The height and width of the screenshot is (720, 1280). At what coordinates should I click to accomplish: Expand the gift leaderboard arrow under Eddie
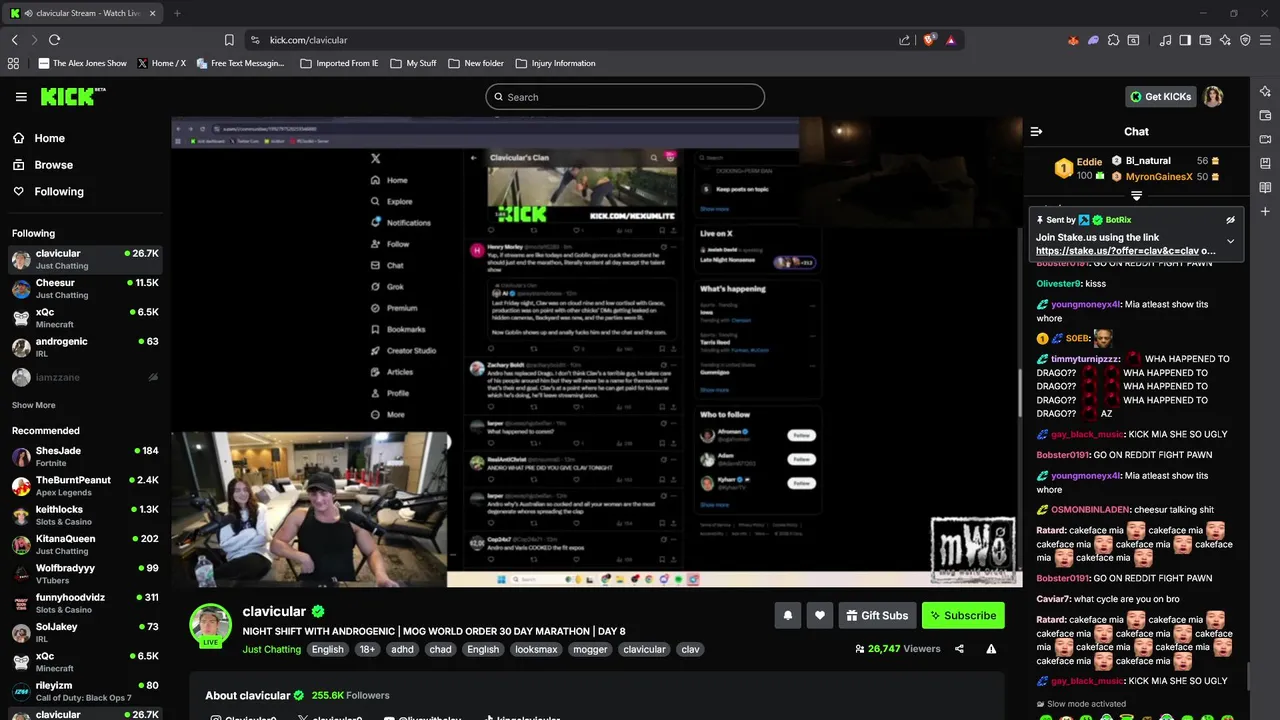[1136, 196]
